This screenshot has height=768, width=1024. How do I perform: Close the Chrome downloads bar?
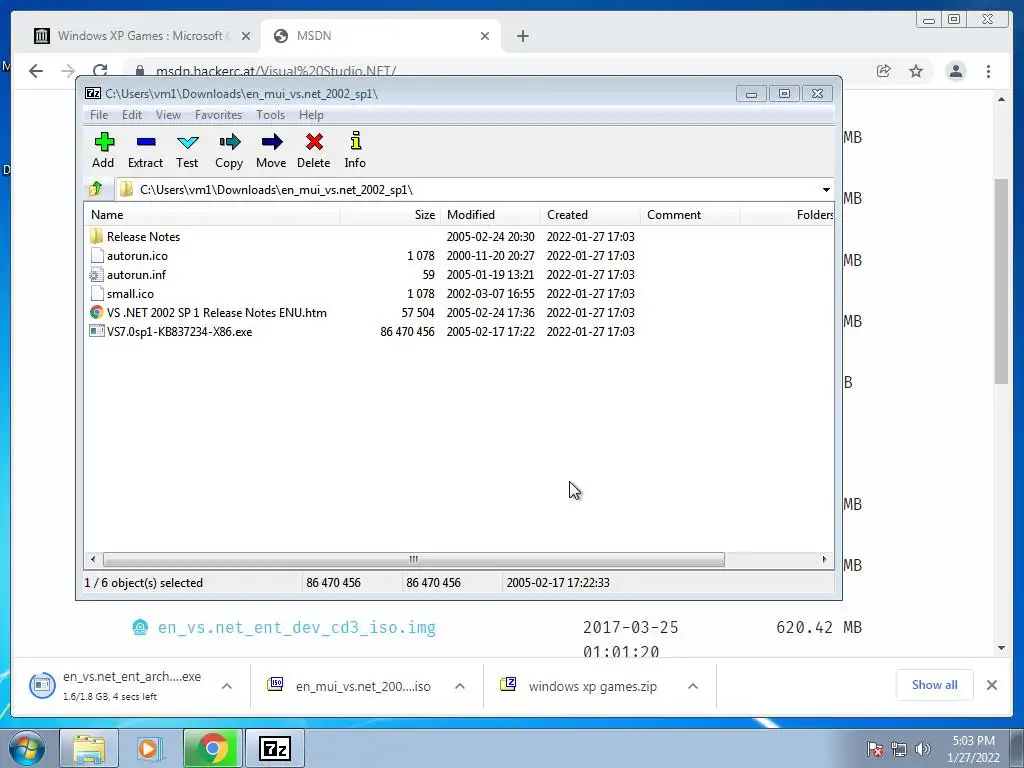tap(991, 685)
